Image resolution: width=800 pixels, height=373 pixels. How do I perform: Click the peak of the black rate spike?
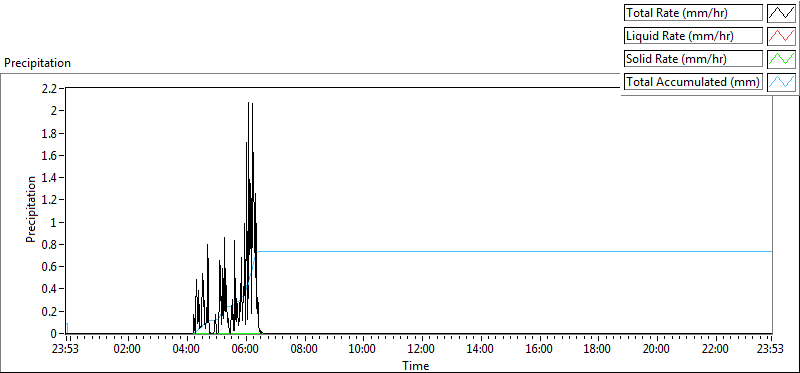[248, 103]
